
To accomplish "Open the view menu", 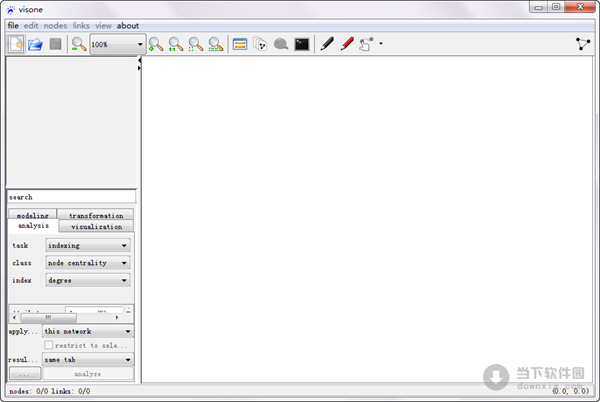I will (103, 26).
